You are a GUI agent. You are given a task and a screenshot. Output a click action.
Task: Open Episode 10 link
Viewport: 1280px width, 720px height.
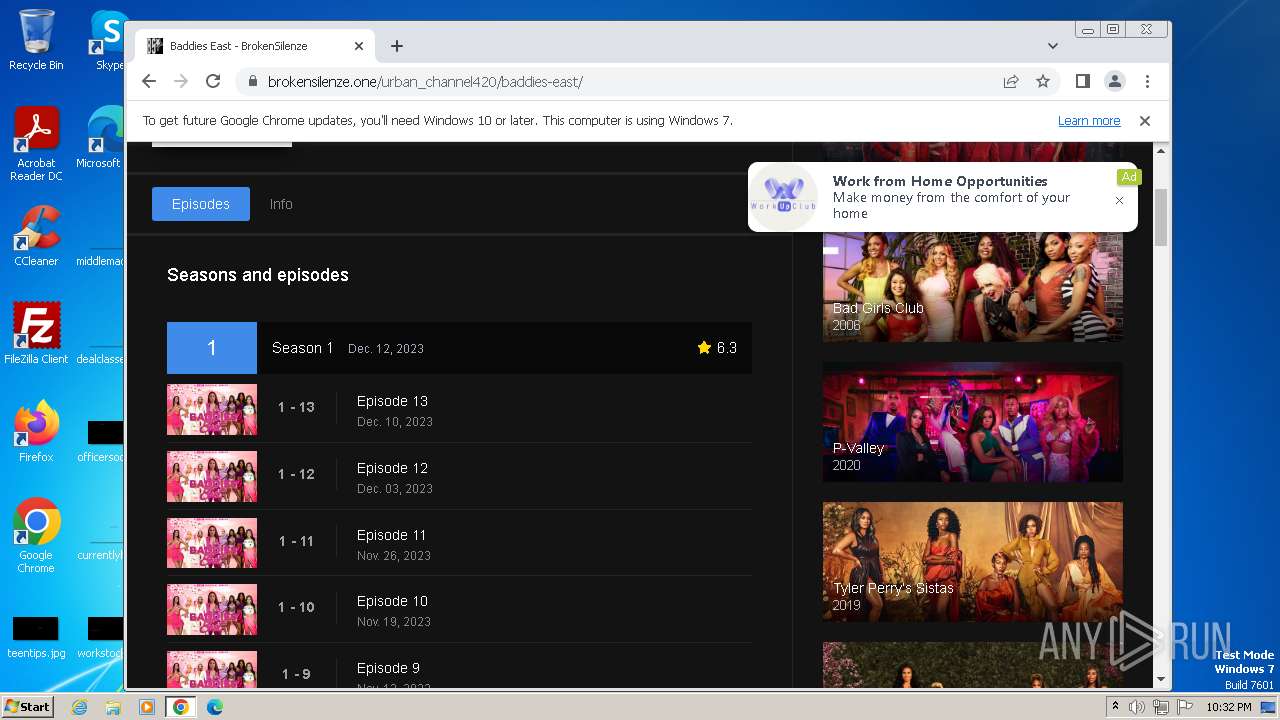(392, 601)
